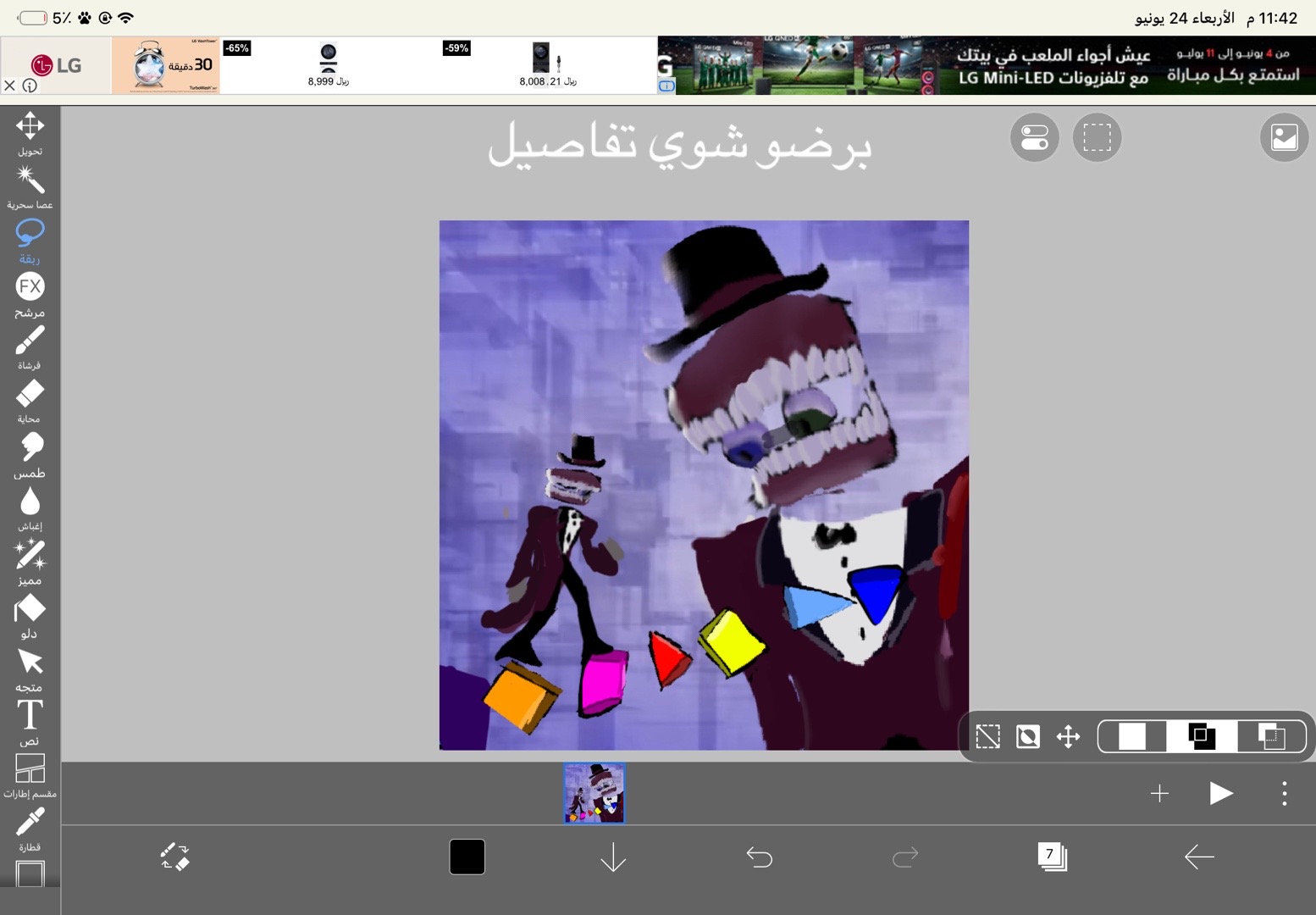Tap the Wi-Fi status icon
Image resolution: width=1316 pixels, height=915 pixels.
[125, 18]
